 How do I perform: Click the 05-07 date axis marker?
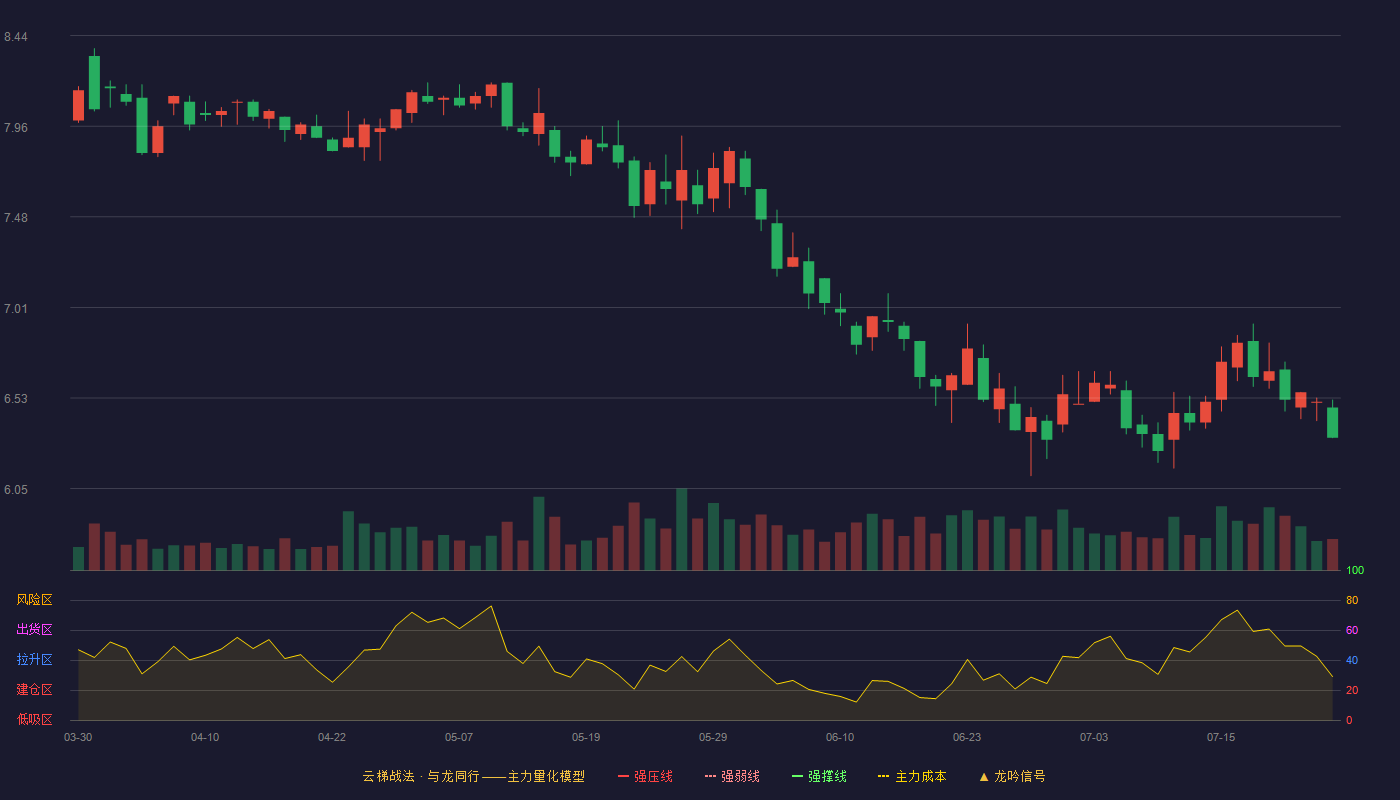click(459, 737)
